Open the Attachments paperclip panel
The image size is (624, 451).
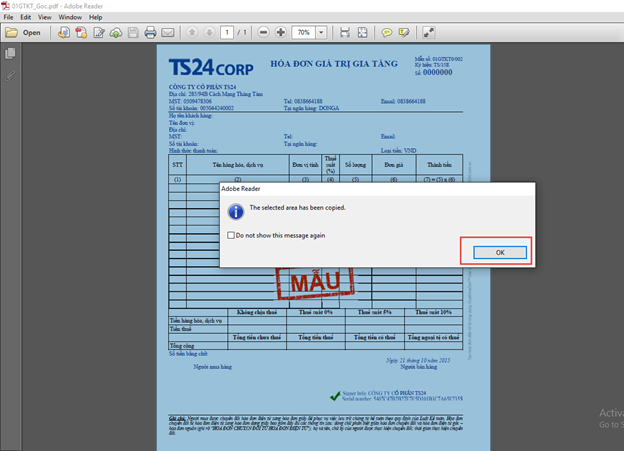tap(10, 76)
